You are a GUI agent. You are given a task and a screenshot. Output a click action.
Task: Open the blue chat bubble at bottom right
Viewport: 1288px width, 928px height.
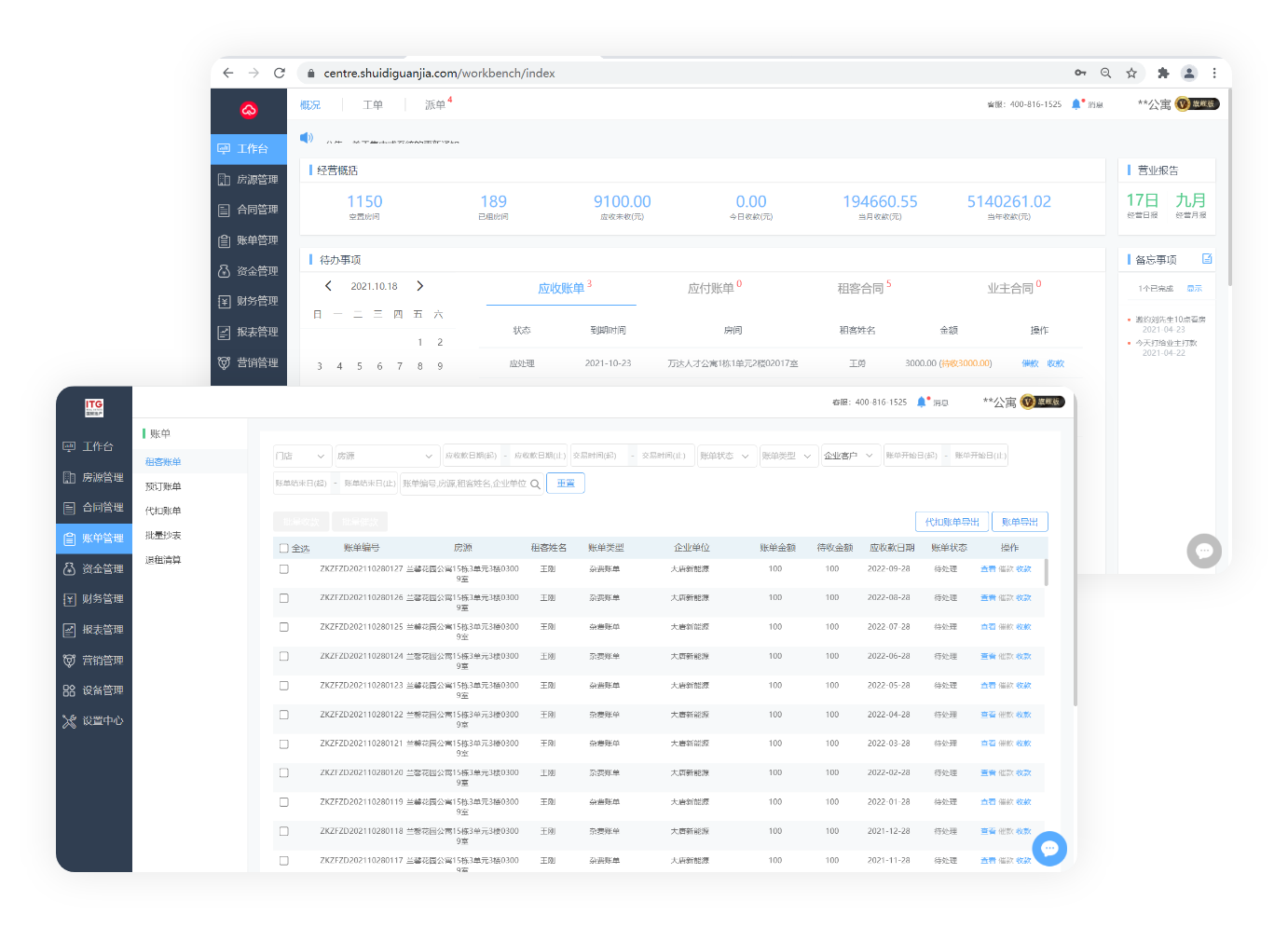click(1049, 849)
